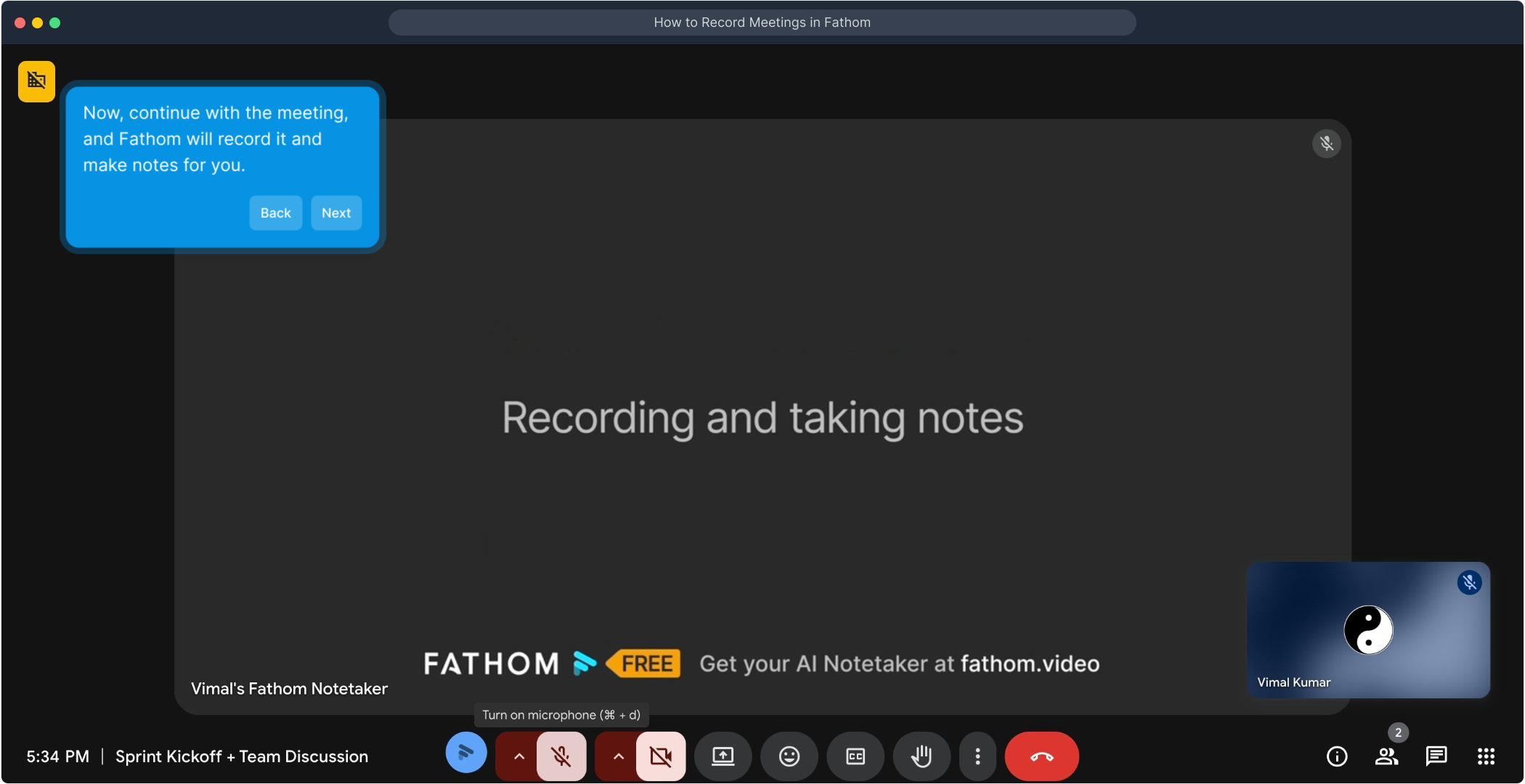Click the yin-yang avatar of Vimal Kumar
Image resolution: width=1525 pixels, height=784 pixels.
pyautogui.click(x=1369, y=630)
